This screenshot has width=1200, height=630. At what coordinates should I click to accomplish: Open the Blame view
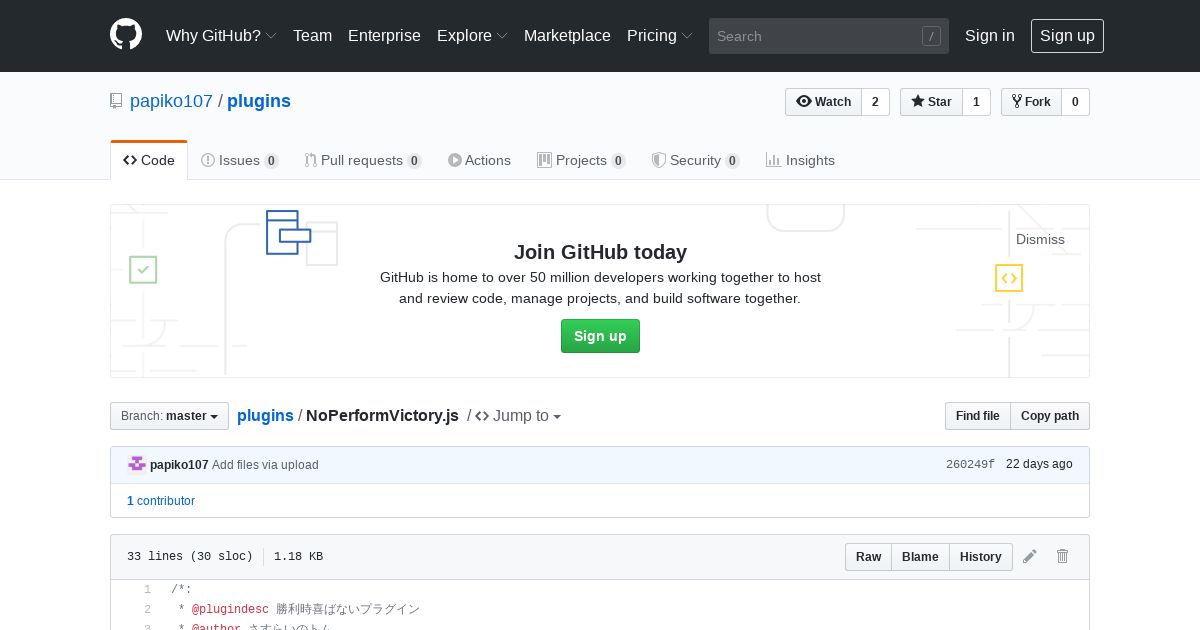[x=920, y=557]
